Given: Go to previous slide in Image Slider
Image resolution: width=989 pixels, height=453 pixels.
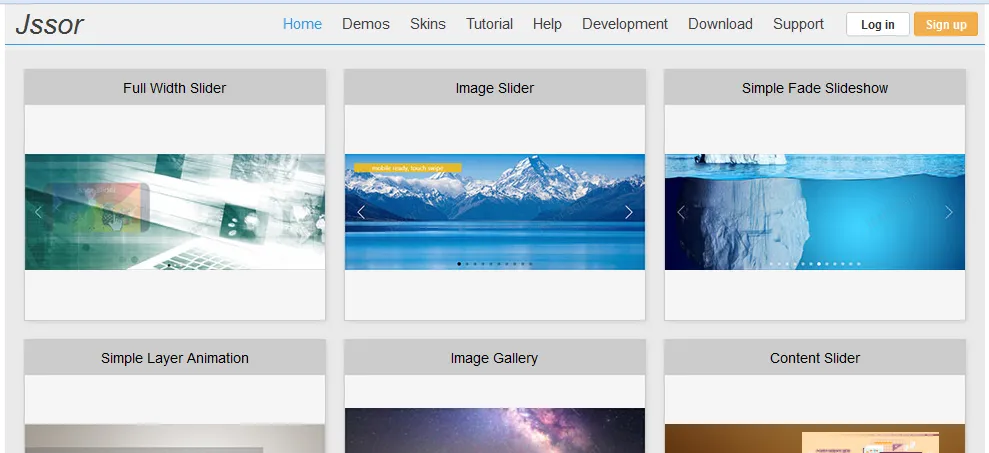Looking at the screenshot, I should click(361, 212).
